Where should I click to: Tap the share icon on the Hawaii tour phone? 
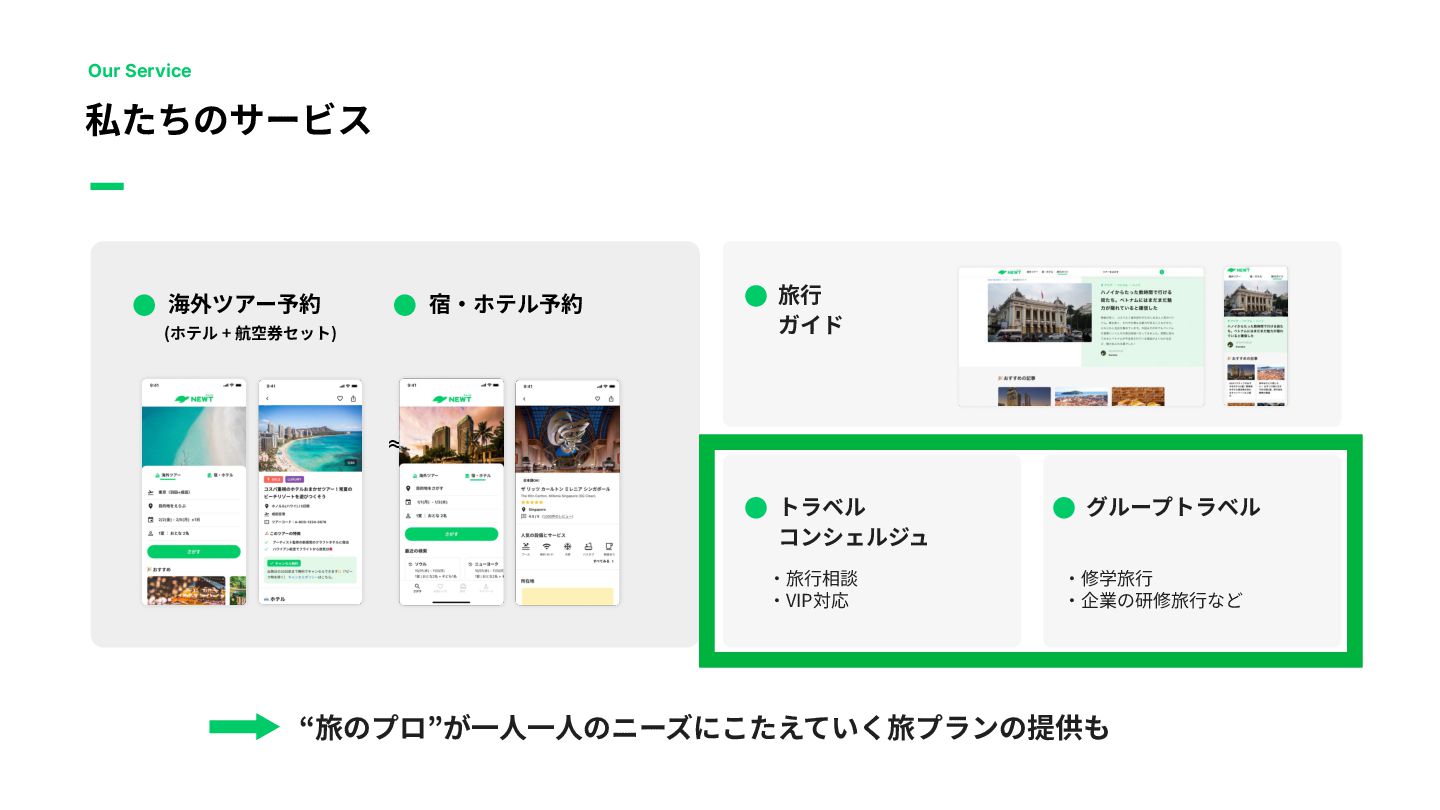353,398
